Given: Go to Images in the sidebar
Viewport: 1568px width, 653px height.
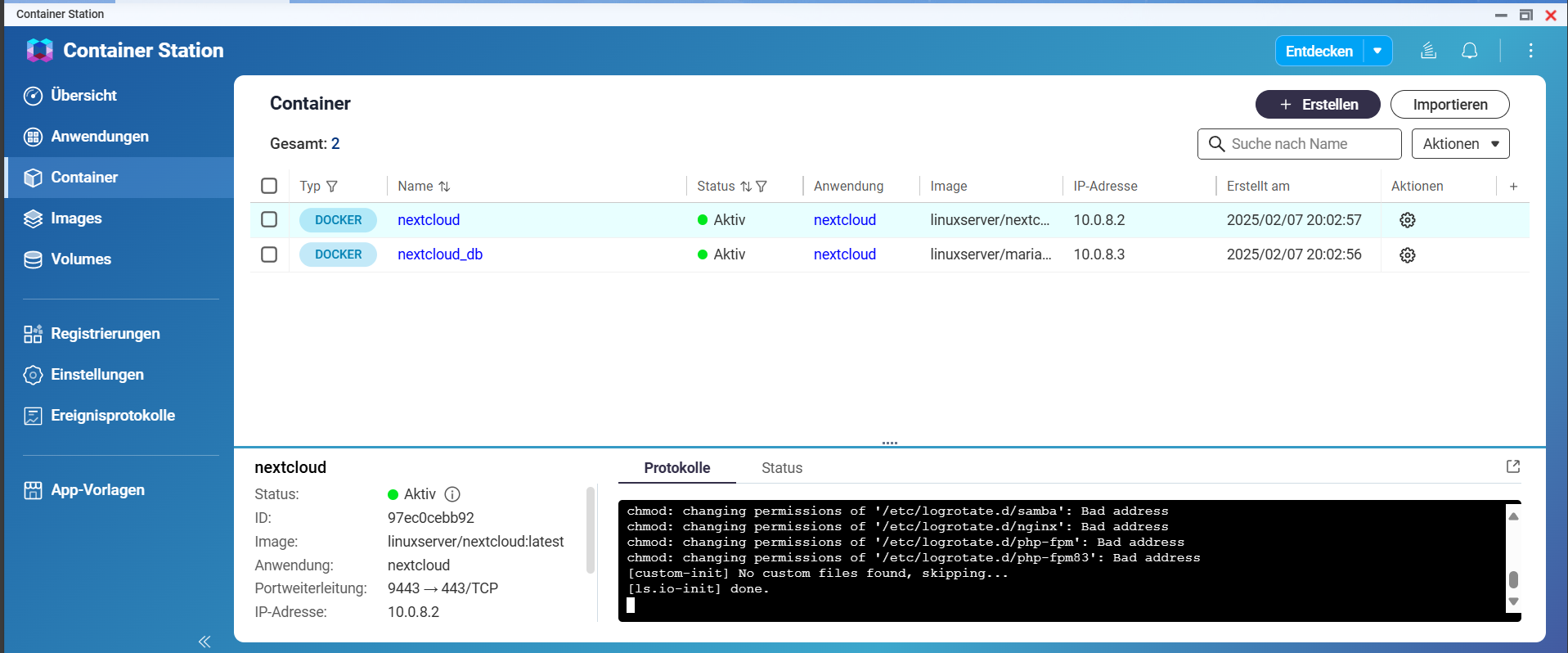Looking at the screenshot, I should pos(62,218).
